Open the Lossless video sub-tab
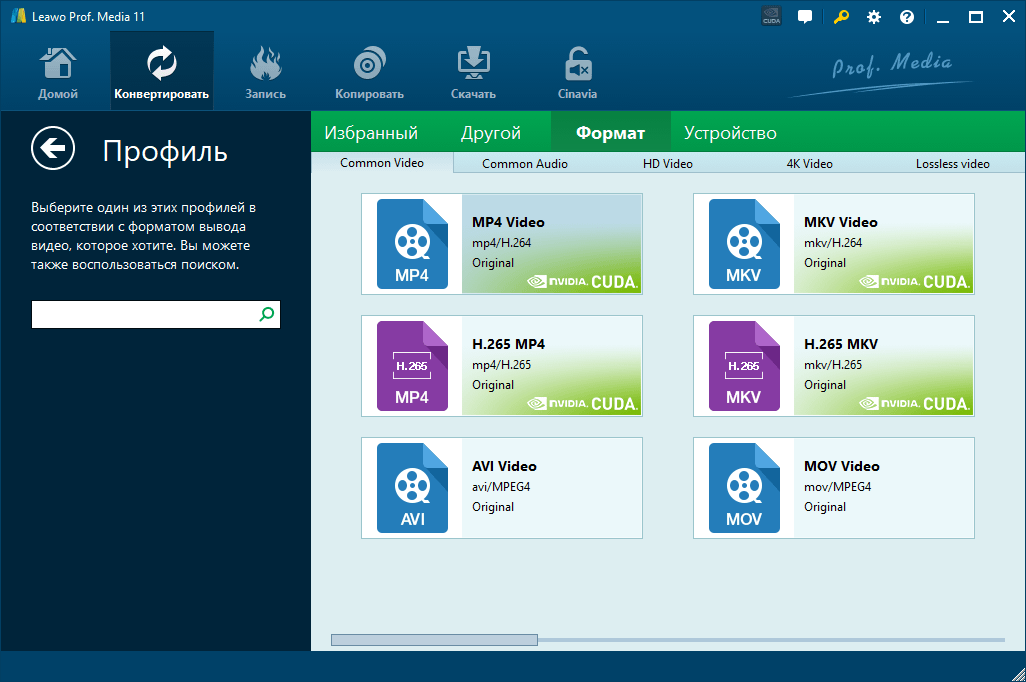This screenshot has width=1026, height=682. point(952,164)
